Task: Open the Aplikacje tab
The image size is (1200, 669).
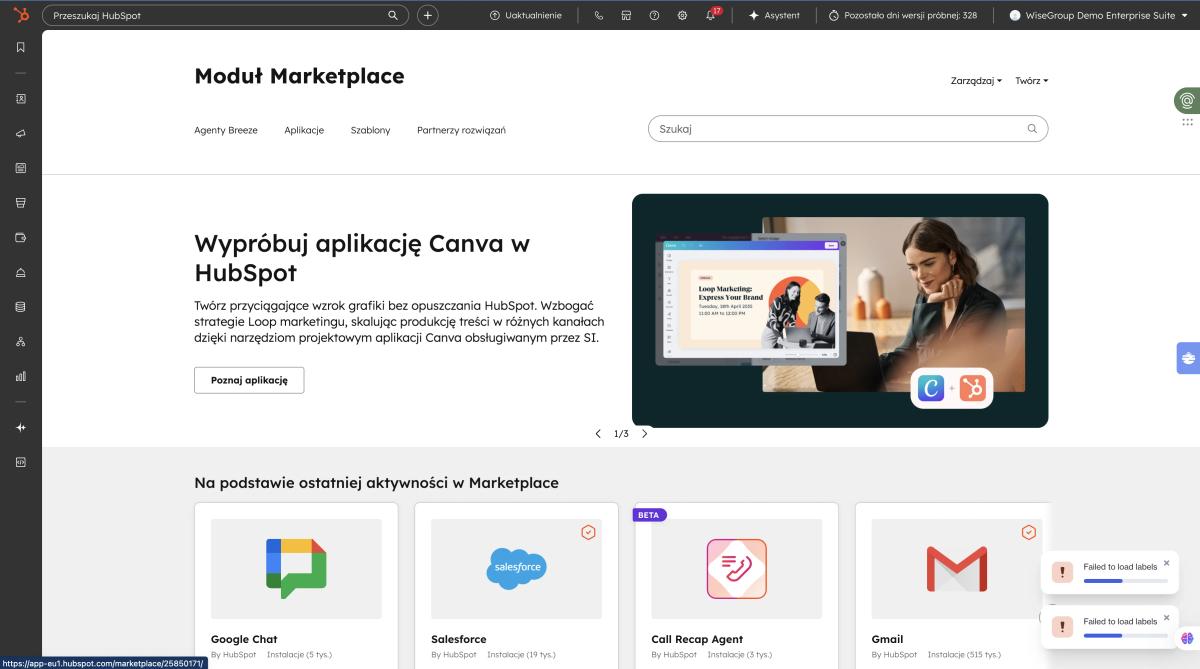Action: tap(304, 130)
